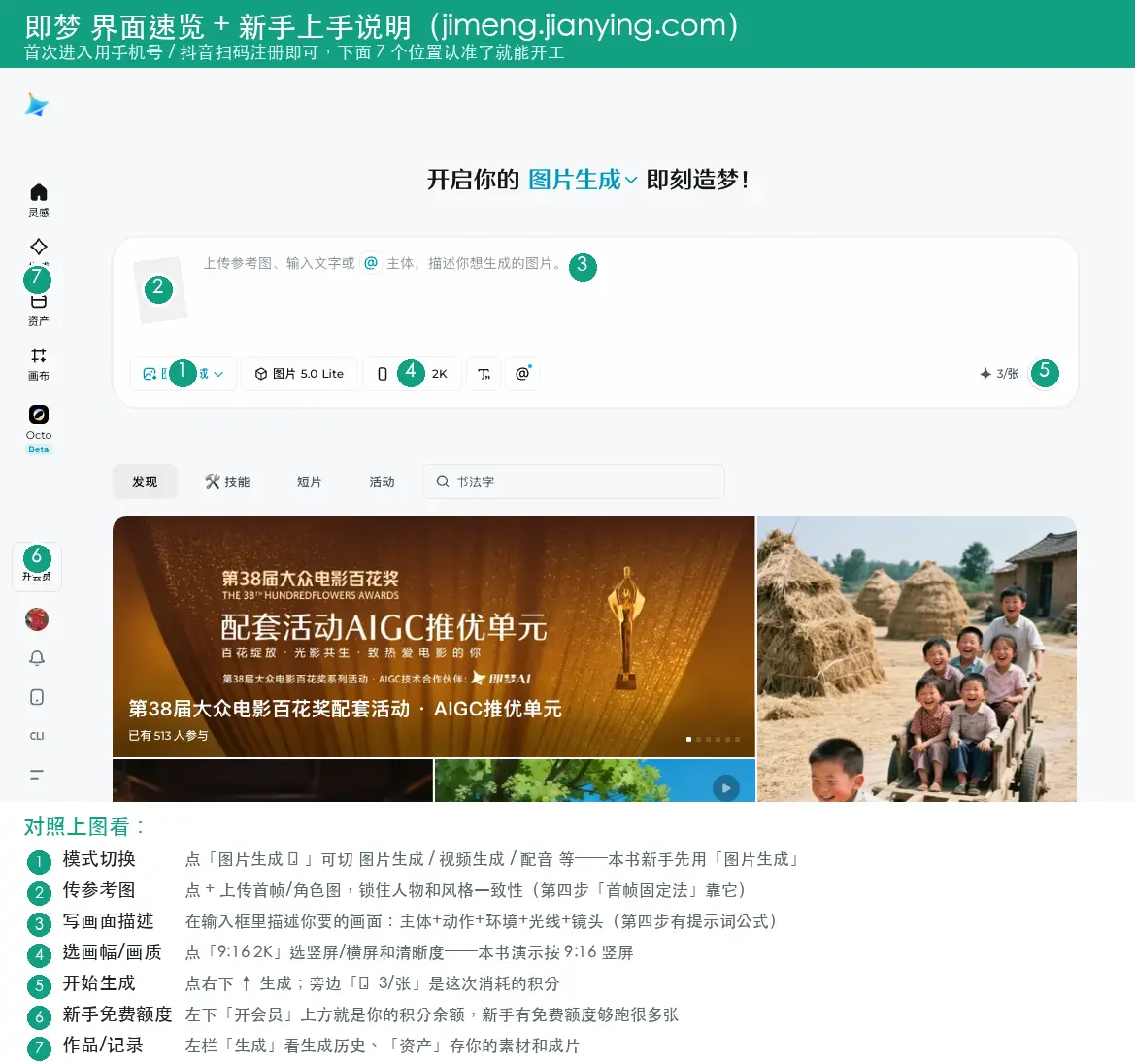1135x1064 pixels.
Task: Click the @ 主体 tag in the prompt placeholder
Action: click(371, 263)
